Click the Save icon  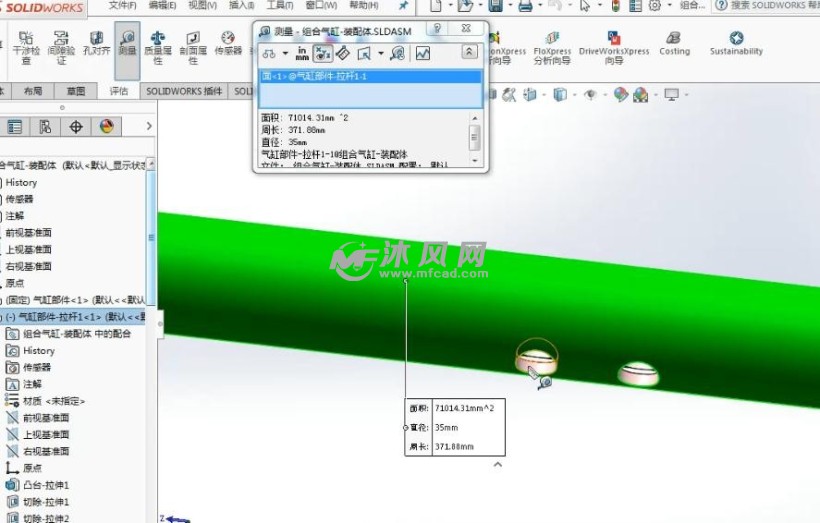[495, 6]
